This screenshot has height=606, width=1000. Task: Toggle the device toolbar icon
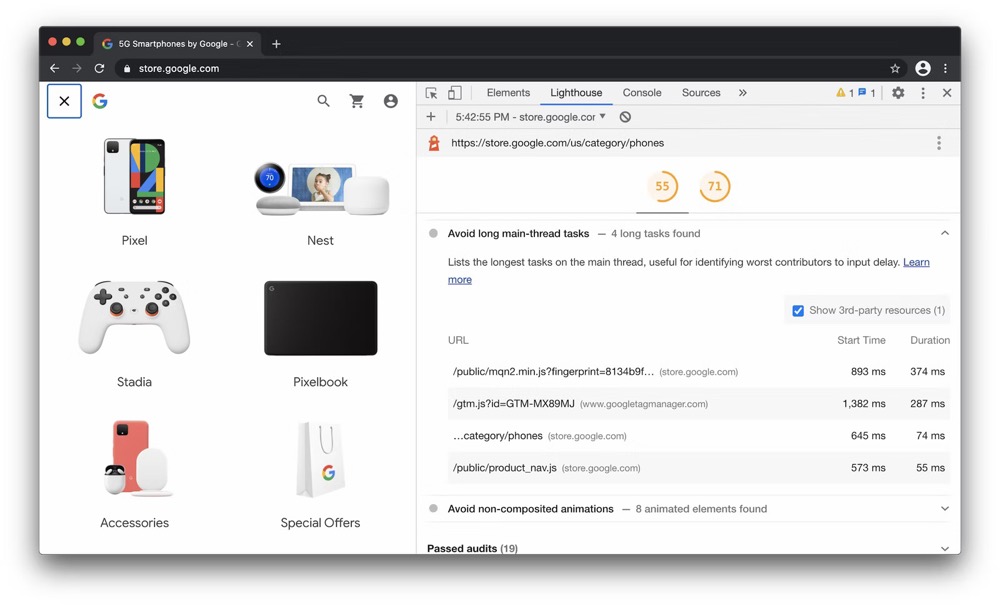(x=455, y=93)
